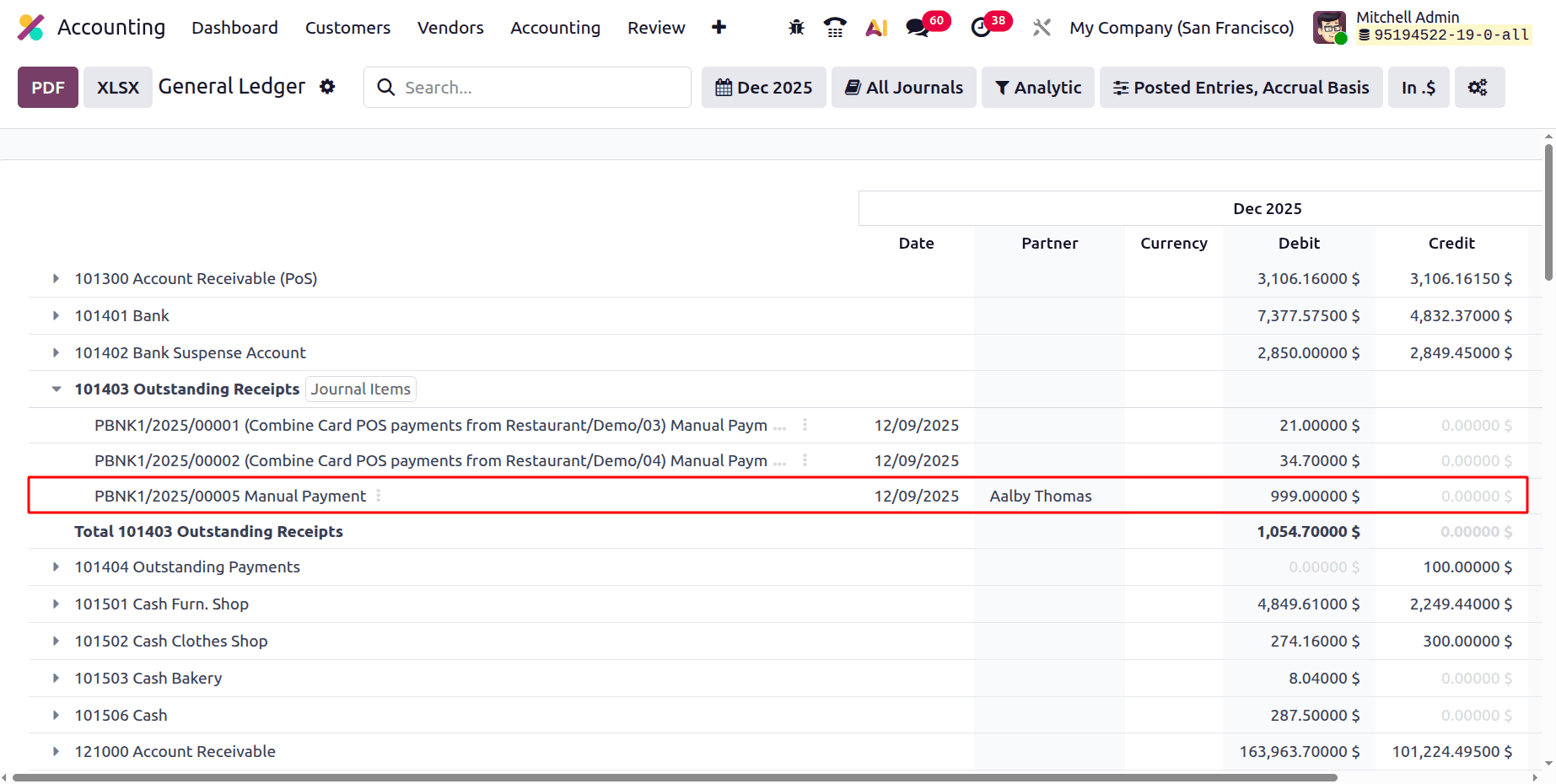This screenshot has width=1556, height=784.
Task: Open the Customers menu
Action: coord(347,28)
